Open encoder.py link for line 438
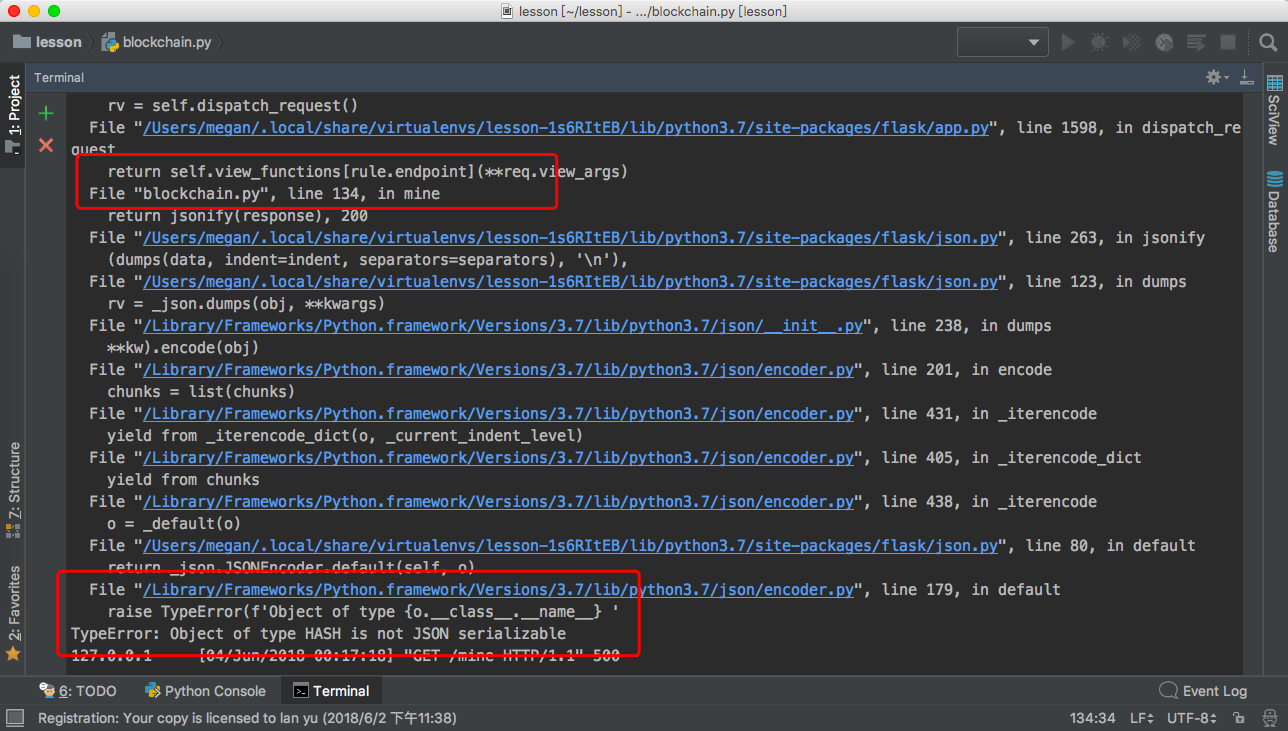 pos(499,501)
